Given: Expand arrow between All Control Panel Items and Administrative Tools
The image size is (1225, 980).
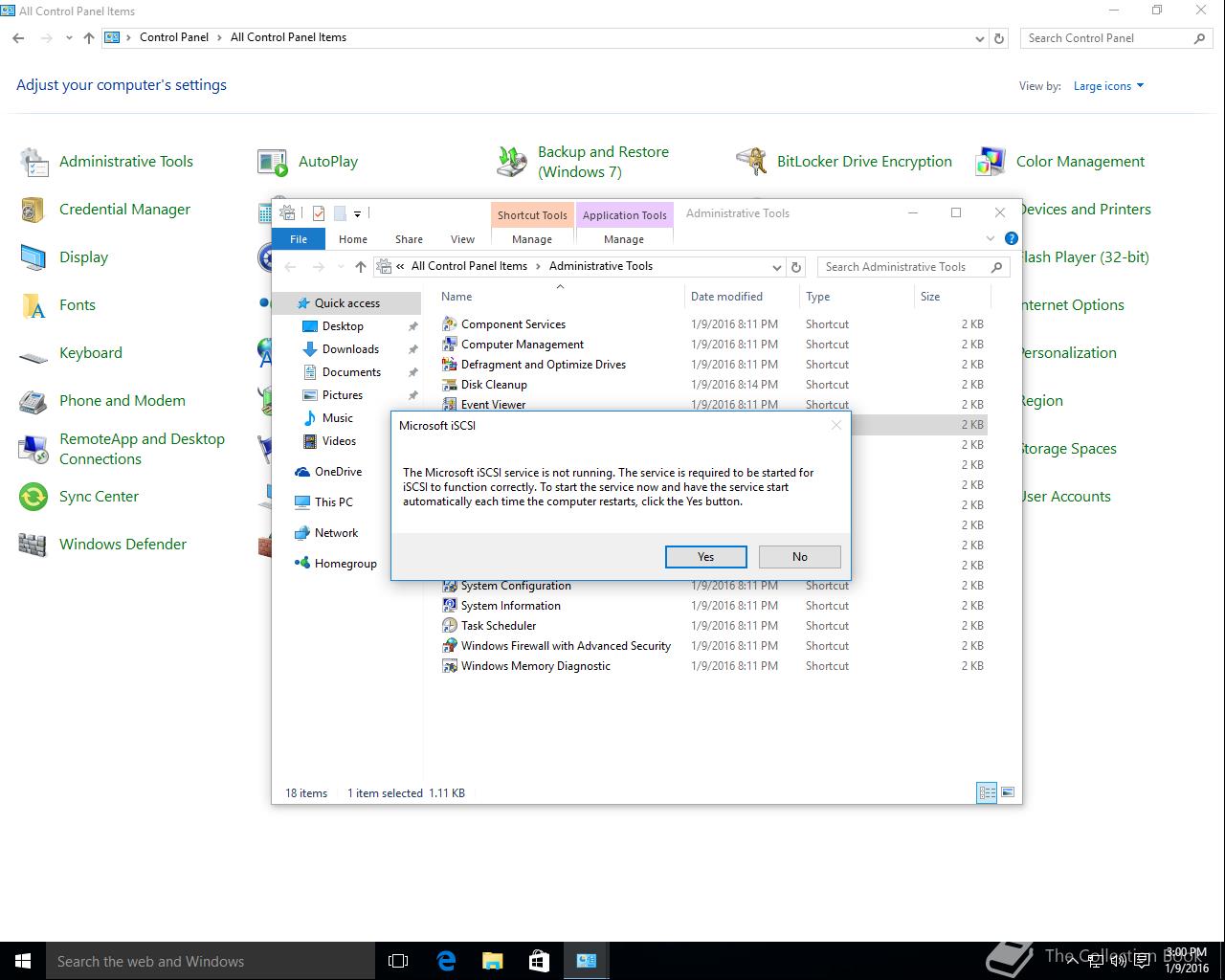Looking at the screenshot, I should click(538, 266).
